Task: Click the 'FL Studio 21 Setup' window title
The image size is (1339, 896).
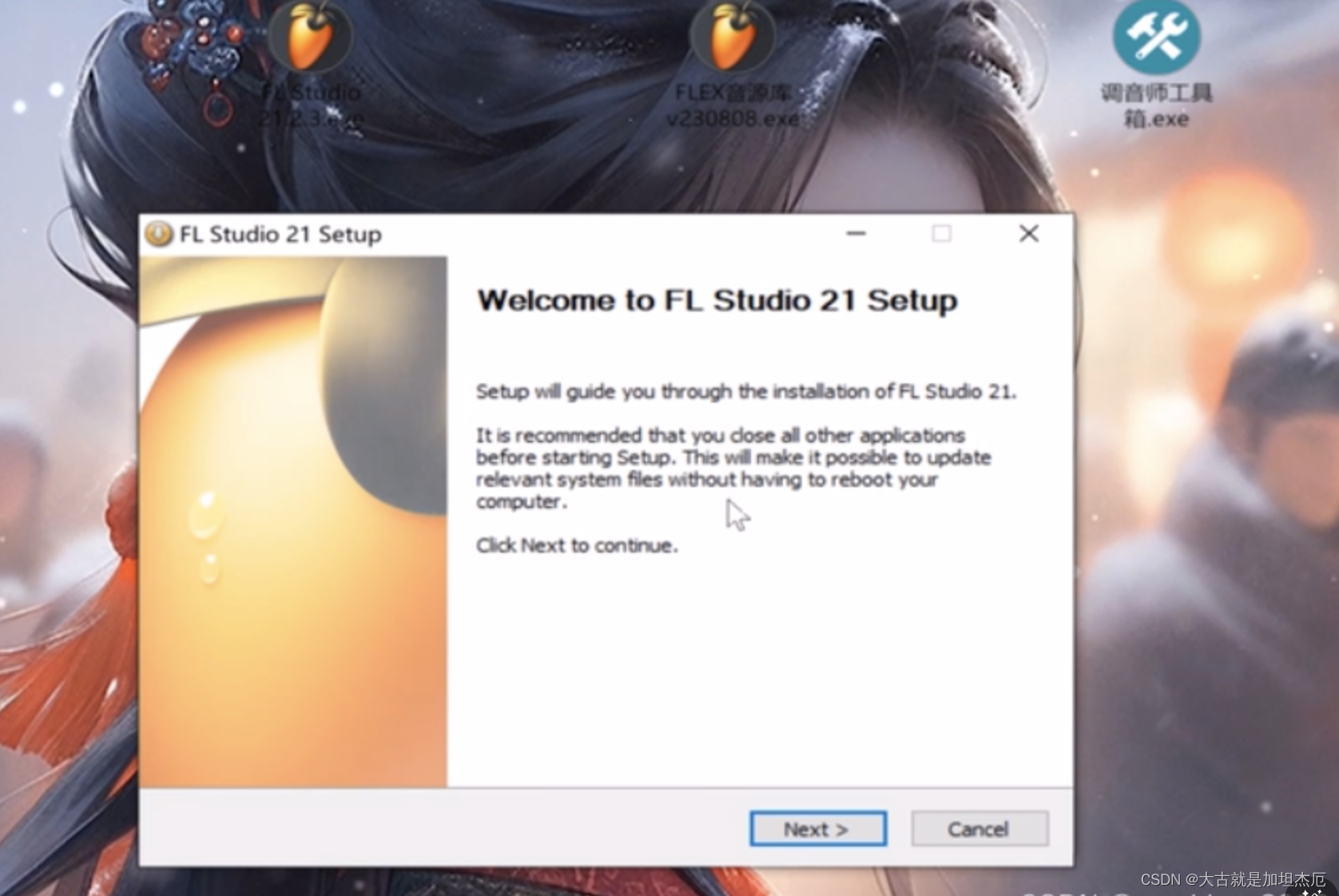Action: tap(280, 234)
